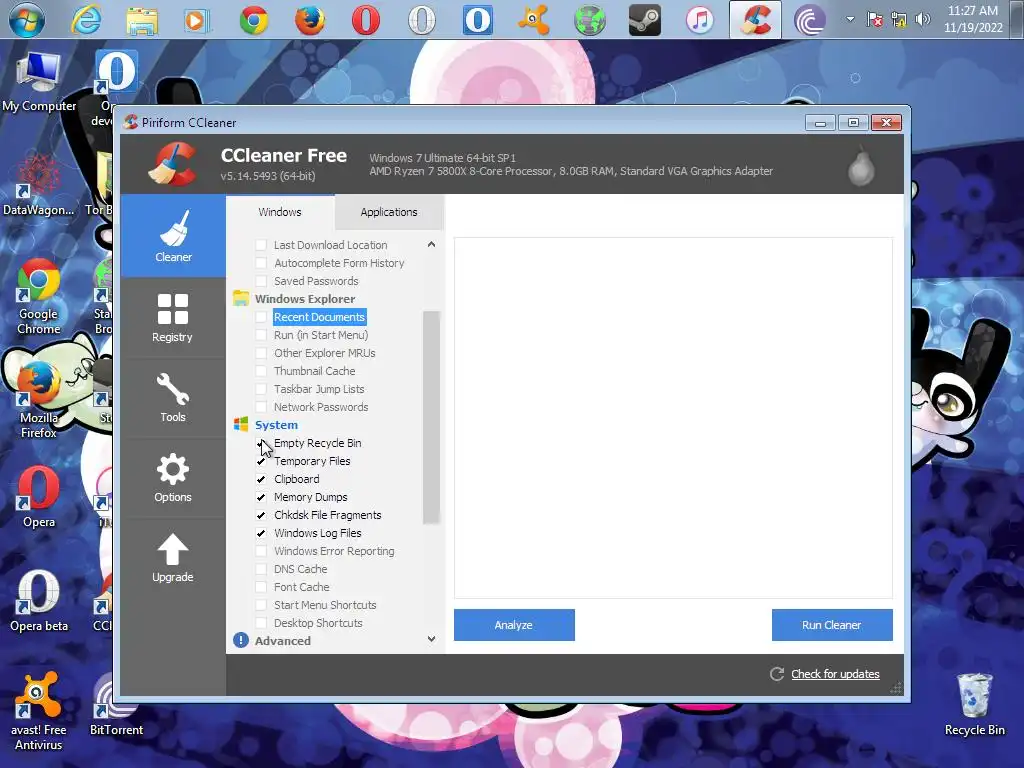1024x768 pixels.
Task: Launch Steam from the taskbar
Action: 645,20
